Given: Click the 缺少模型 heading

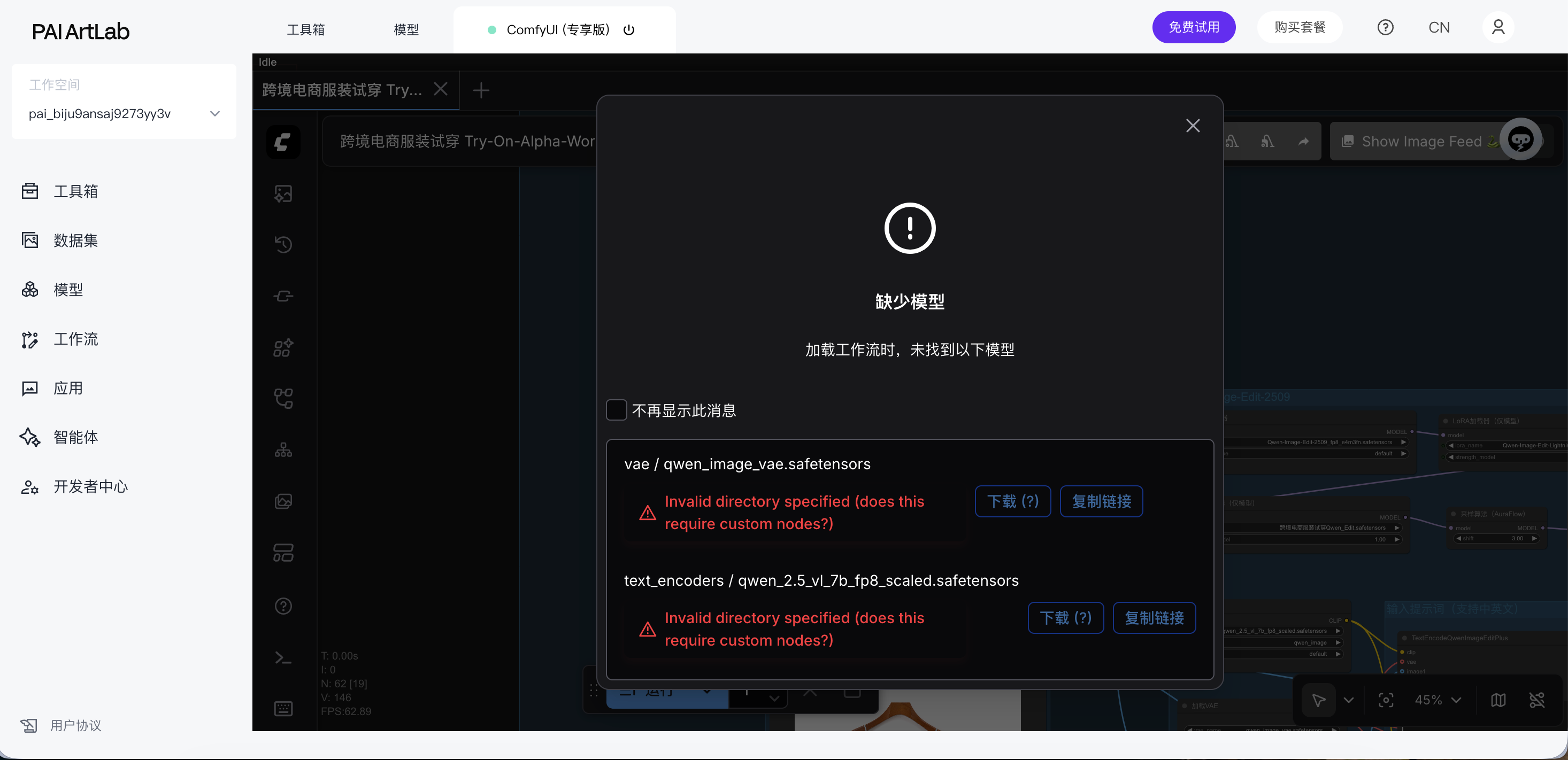Looking at the screenshot, I should click(x=909, y=301).
